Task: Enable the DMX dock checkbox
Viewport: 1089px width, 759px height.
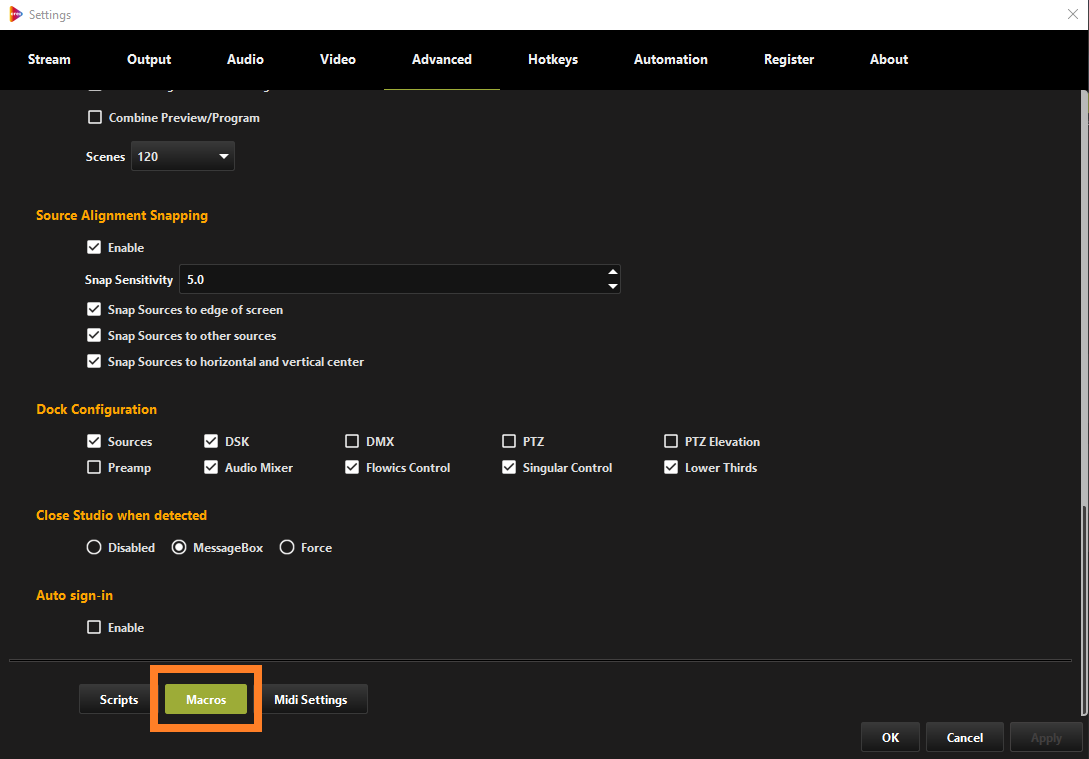Action: click(352, 441)
